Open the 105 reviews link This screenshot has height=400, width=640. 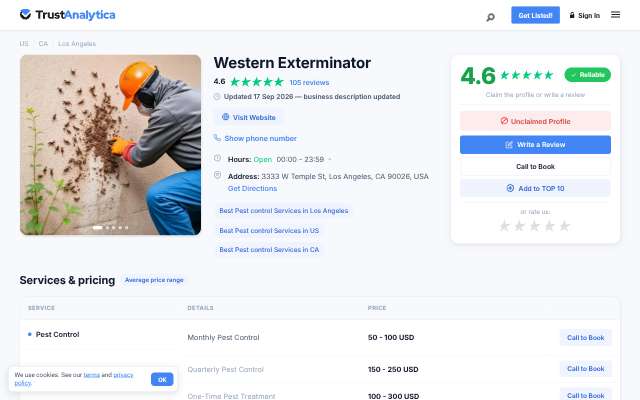tap(309, 82)
